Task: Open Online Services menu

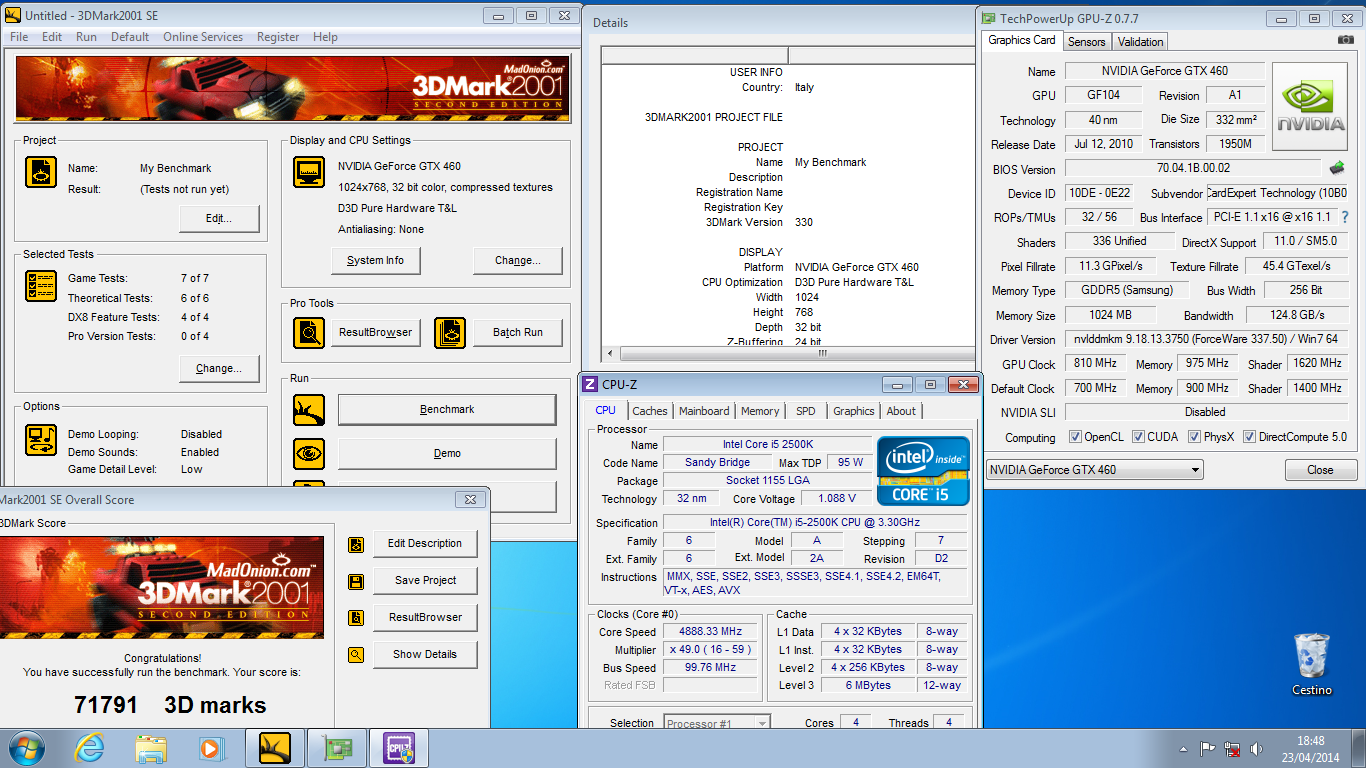Action: (203, 37)
